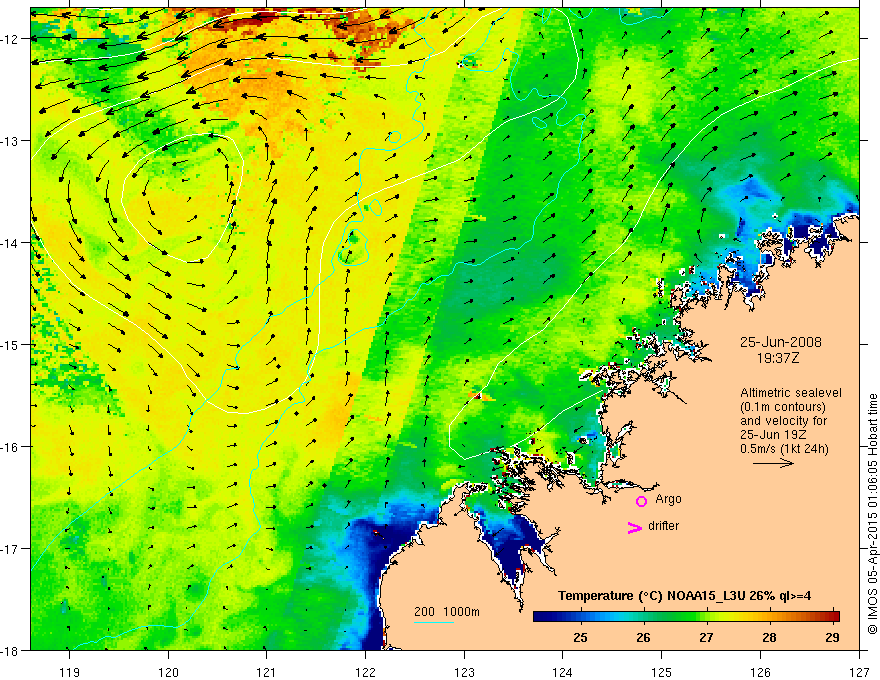Click the cyan 200 1000m depth contour line sample
880x680 pixels.
(434, 622)
